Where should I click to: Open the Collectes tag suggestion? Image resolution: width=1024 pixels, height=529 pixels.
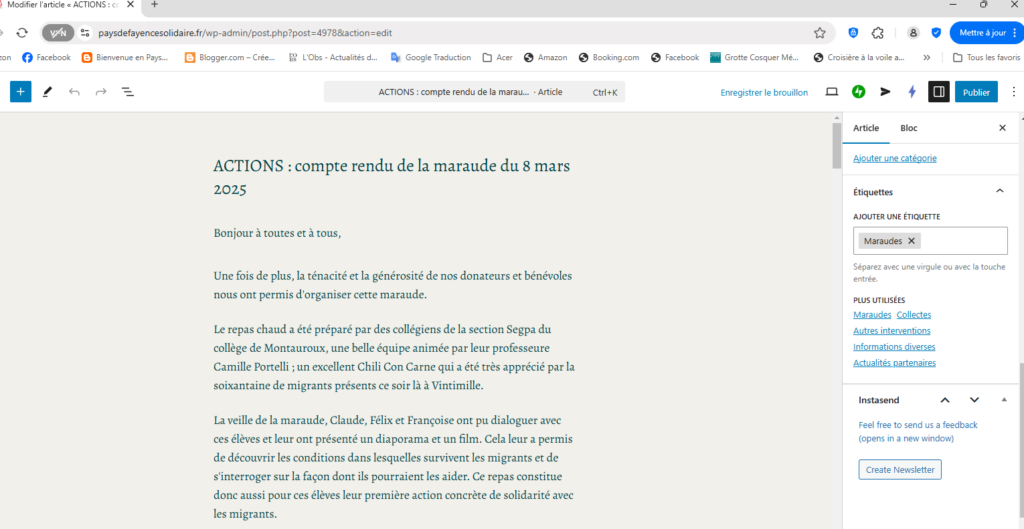(x=913, y=315)
